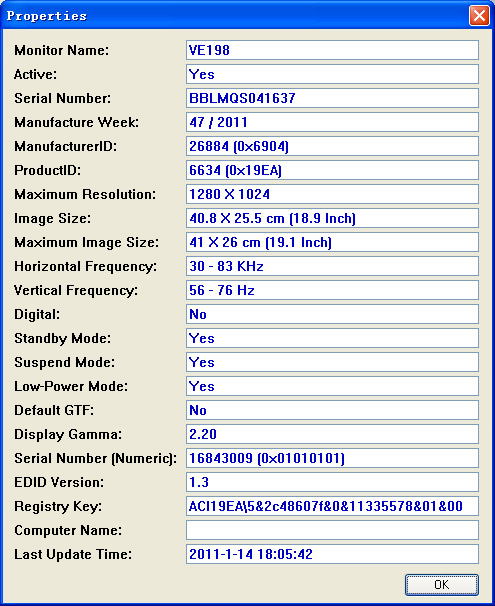Click the Vertical Frequency field

click(332, 290)
